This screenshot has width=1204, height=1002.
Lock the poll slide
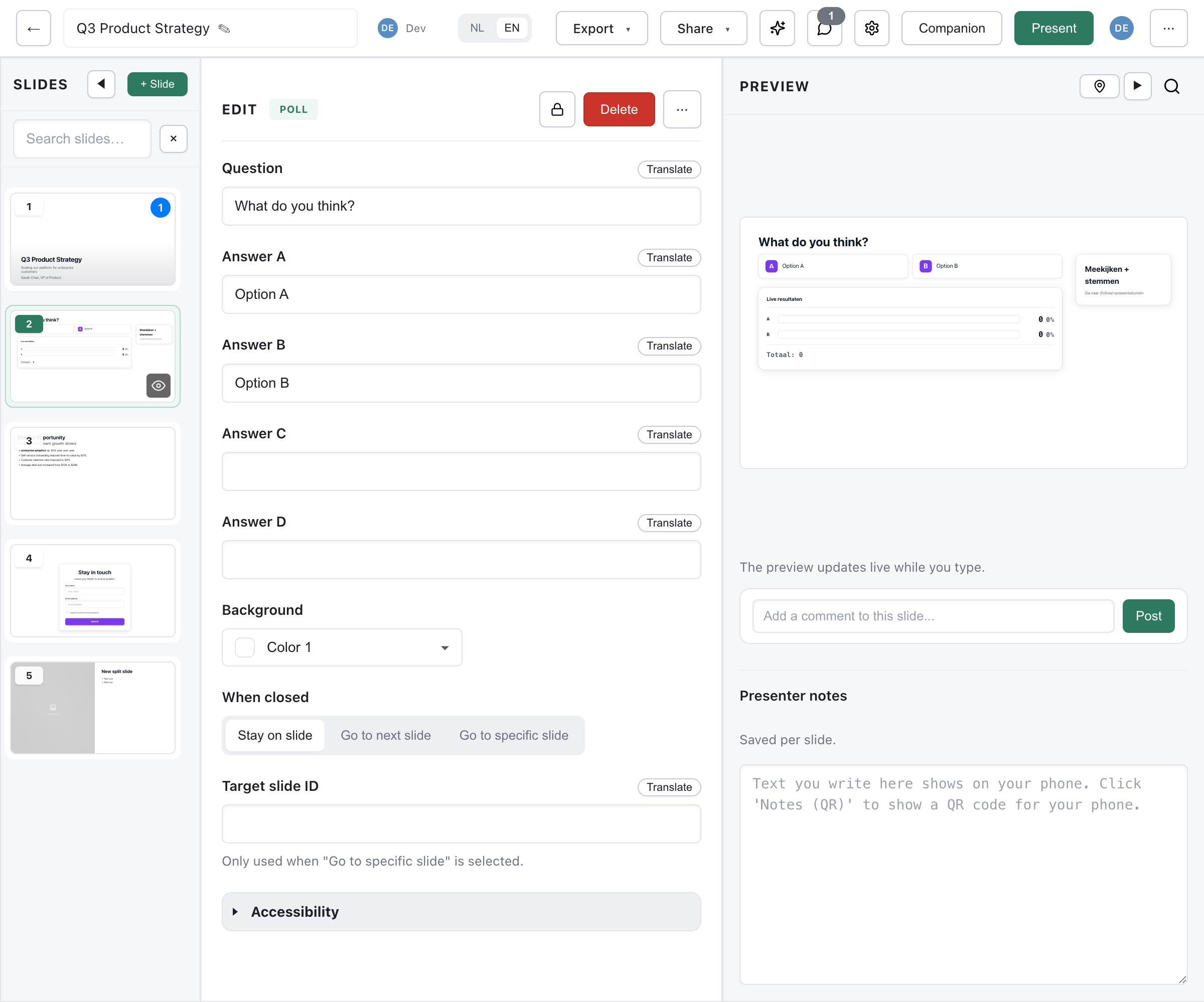[557, 109]
